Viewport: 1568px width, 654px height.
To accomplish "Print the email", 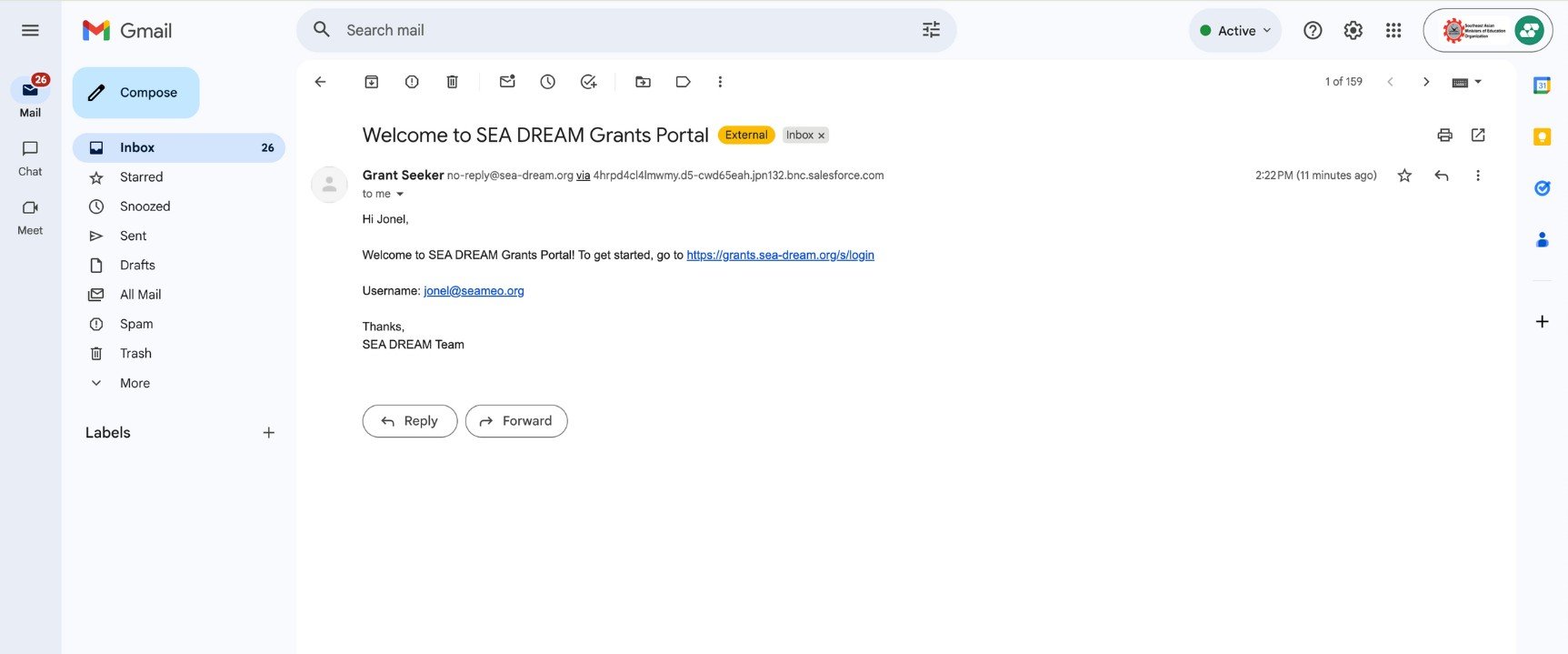I will tap(1444, 136).
